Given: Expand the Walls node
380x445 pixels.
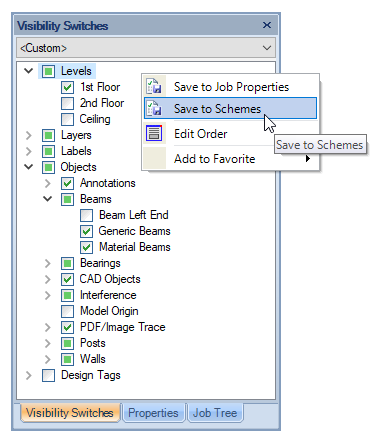Looking at the screenshot, I should coord(48,359).
